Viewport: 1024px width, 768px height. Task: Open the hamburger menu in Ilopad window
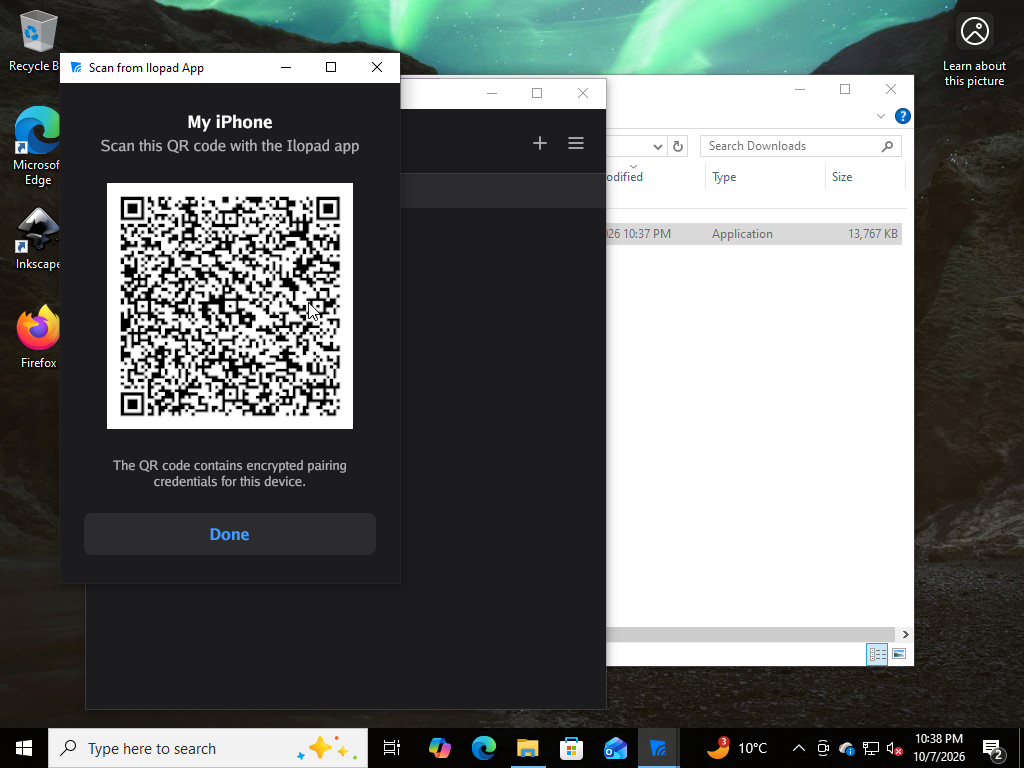(575, 143)
